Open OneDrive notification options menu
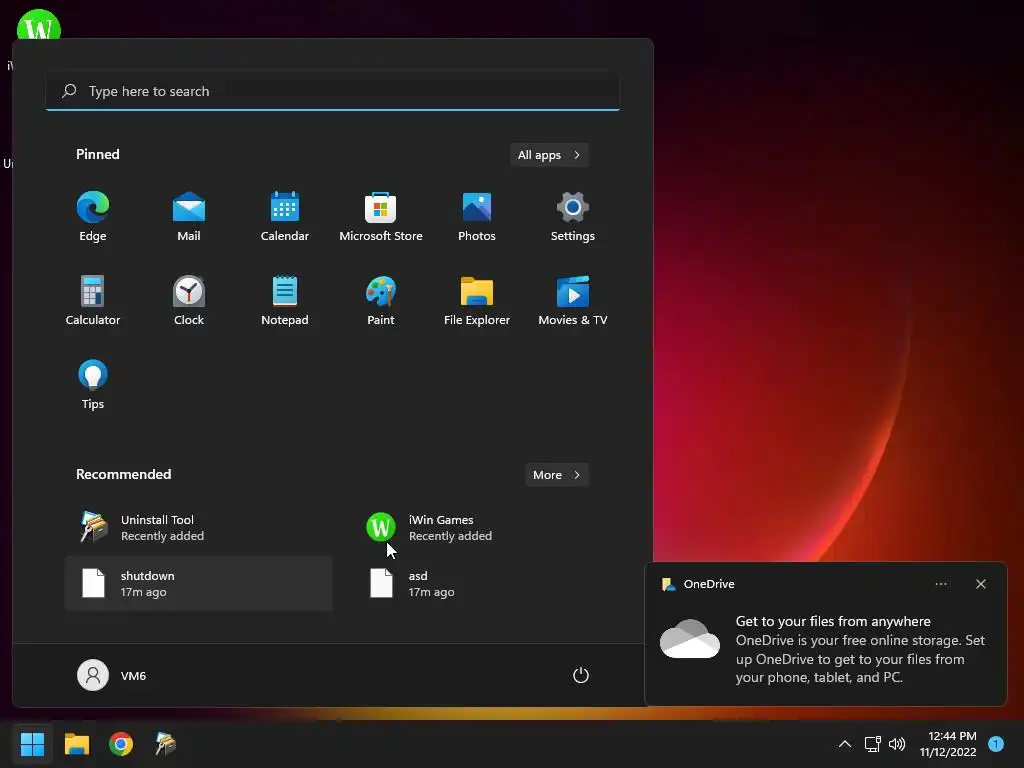1024x768 pixels. (941, 584)
